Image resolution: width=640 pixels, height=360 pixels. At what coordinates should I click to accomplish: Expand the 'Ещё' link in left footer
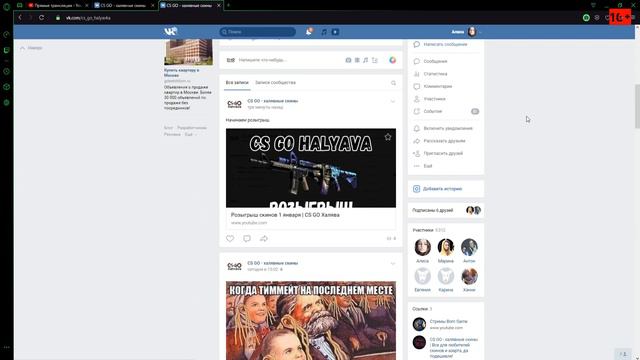pos(190,134)
